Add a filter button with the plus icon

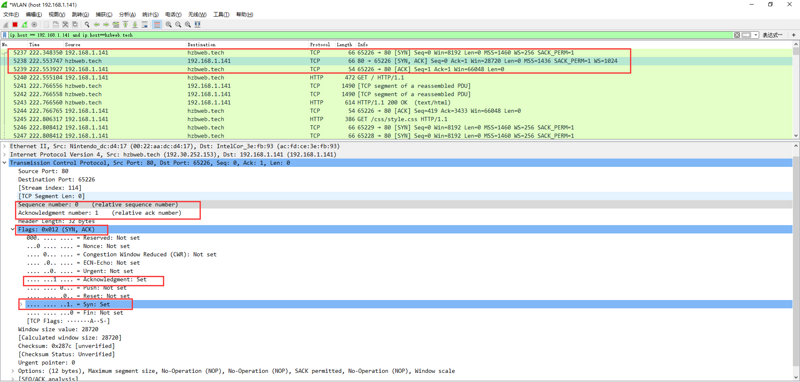[x=794, y=35]
